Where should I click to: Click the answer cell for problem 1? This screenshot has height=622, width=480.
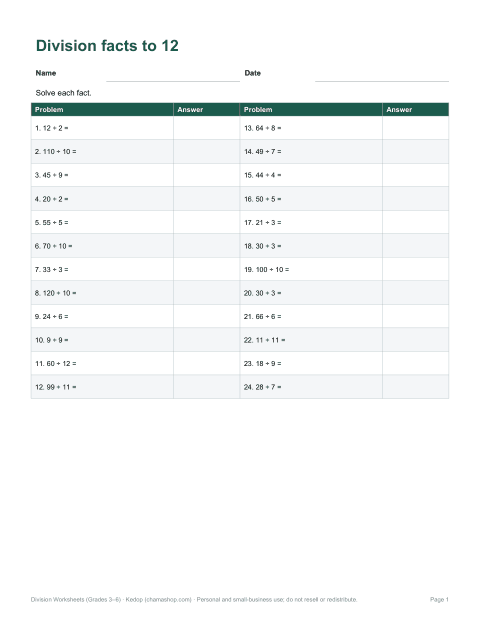pyautogui.click(x=207, y=128)
